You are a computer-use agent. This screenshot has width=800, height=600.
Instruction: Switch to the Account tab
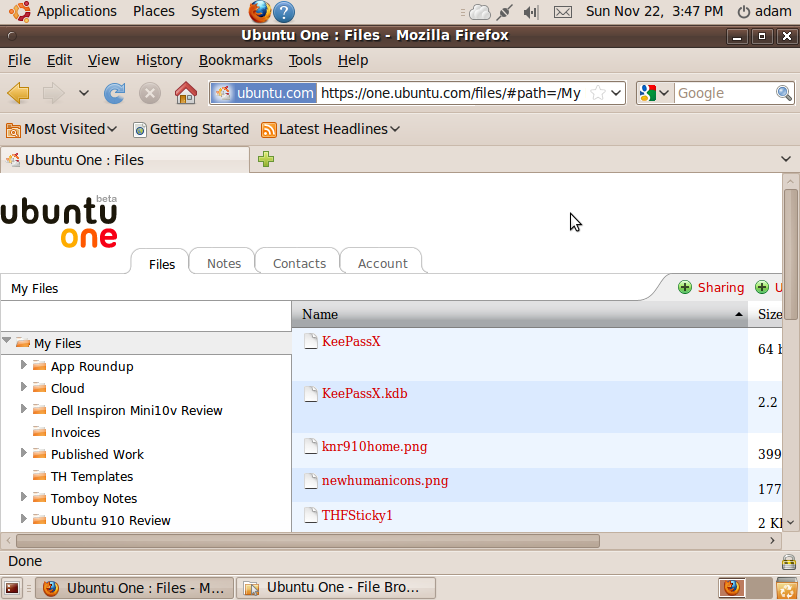382,263
